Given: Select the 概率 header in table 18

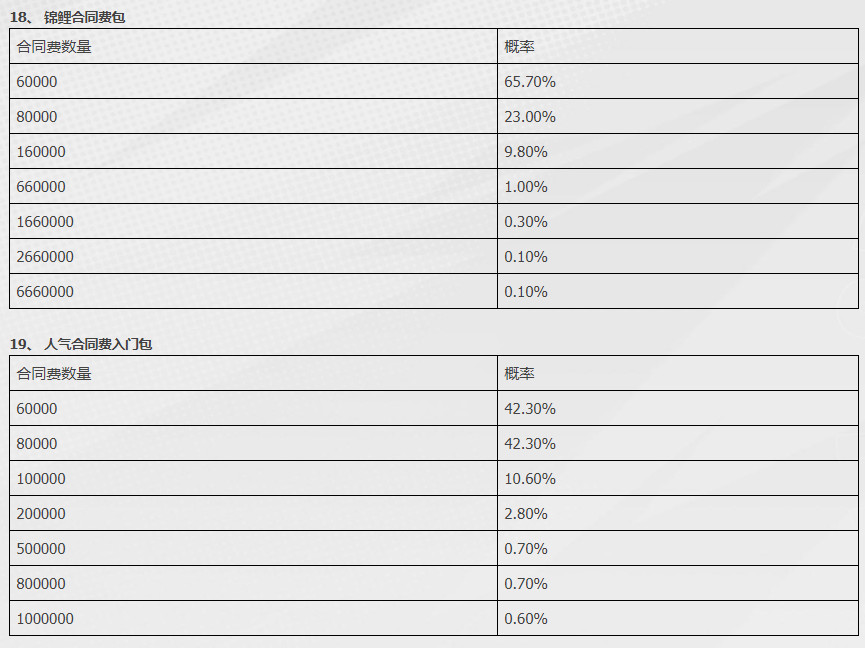Looking at the screenshot, I should (x=677, y=46).
